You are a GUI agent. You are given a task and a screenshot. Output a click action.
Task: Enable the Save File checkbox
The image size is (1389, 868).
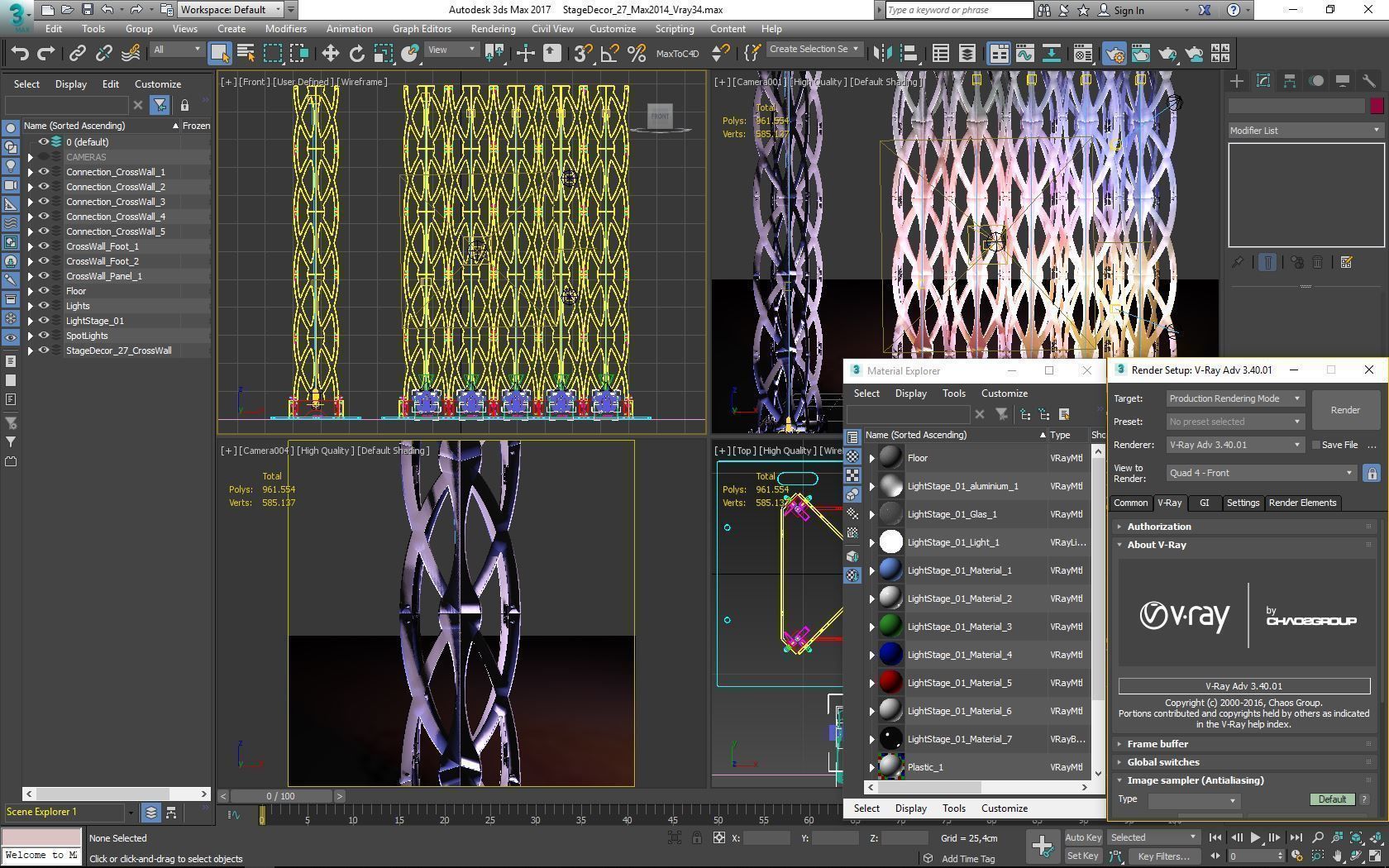[1315, 445]
